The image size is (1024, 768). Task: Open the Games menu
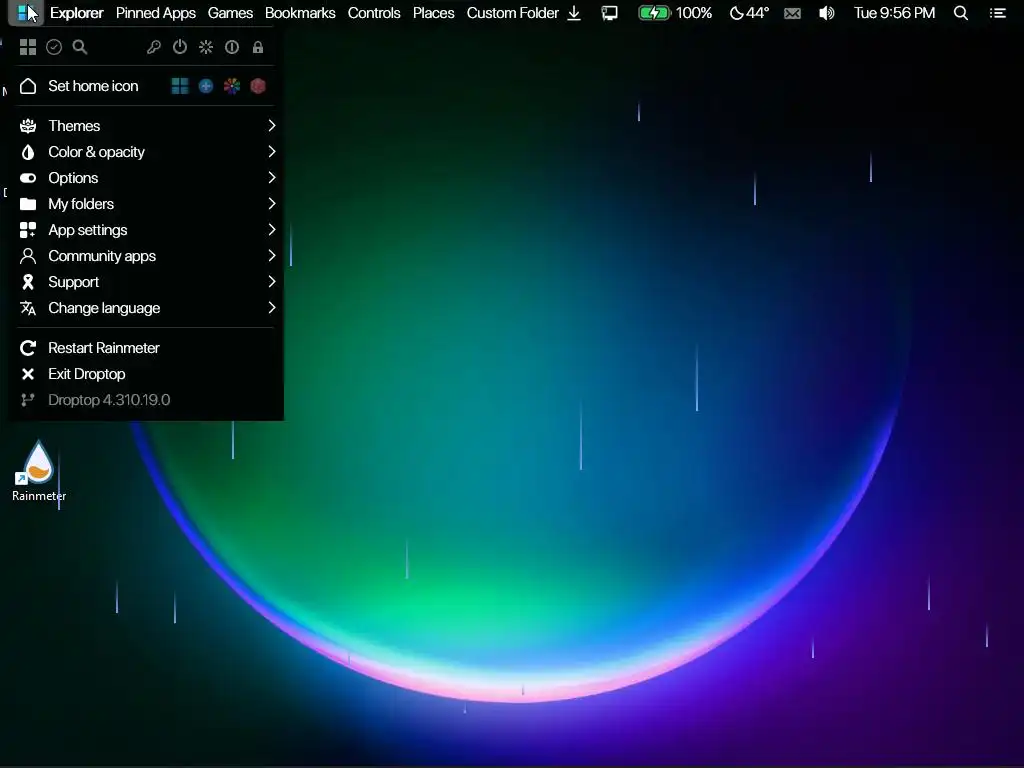(x=230, y=13)
